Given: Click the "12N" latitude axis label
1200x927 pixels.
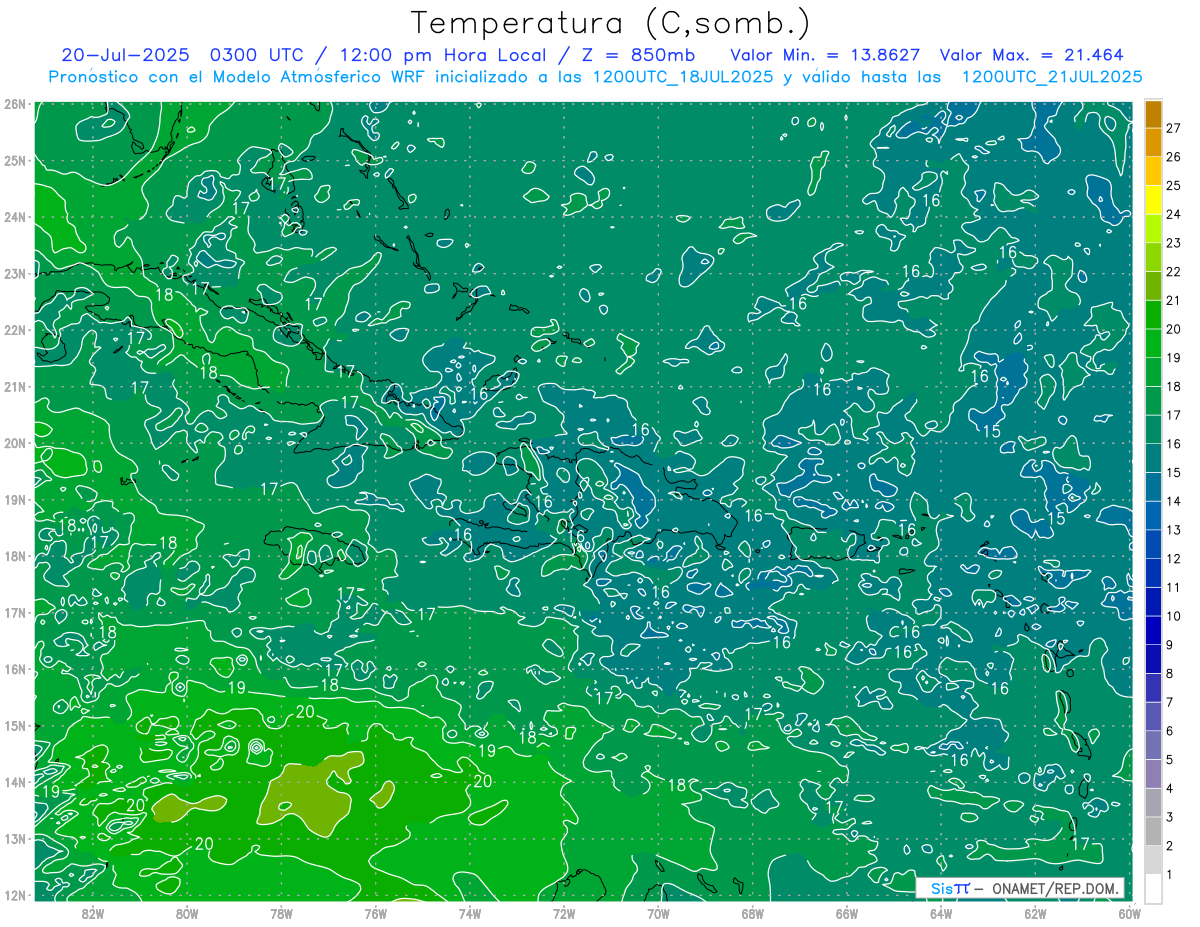Looking at the screenshot, I should click(x=14, y=895).
